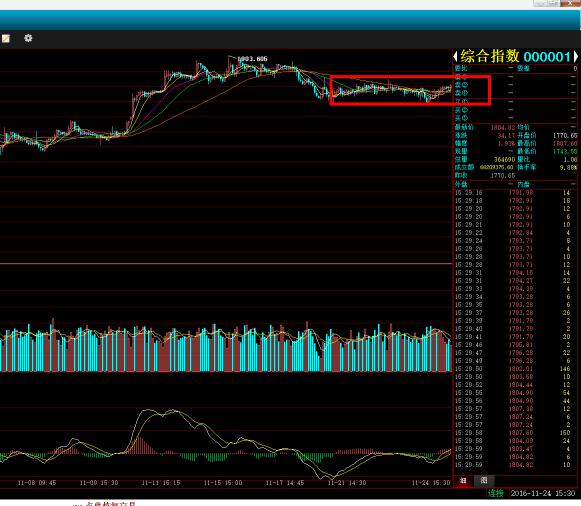
Task: Click the 外盘 column header
Action: click(461, 184)
